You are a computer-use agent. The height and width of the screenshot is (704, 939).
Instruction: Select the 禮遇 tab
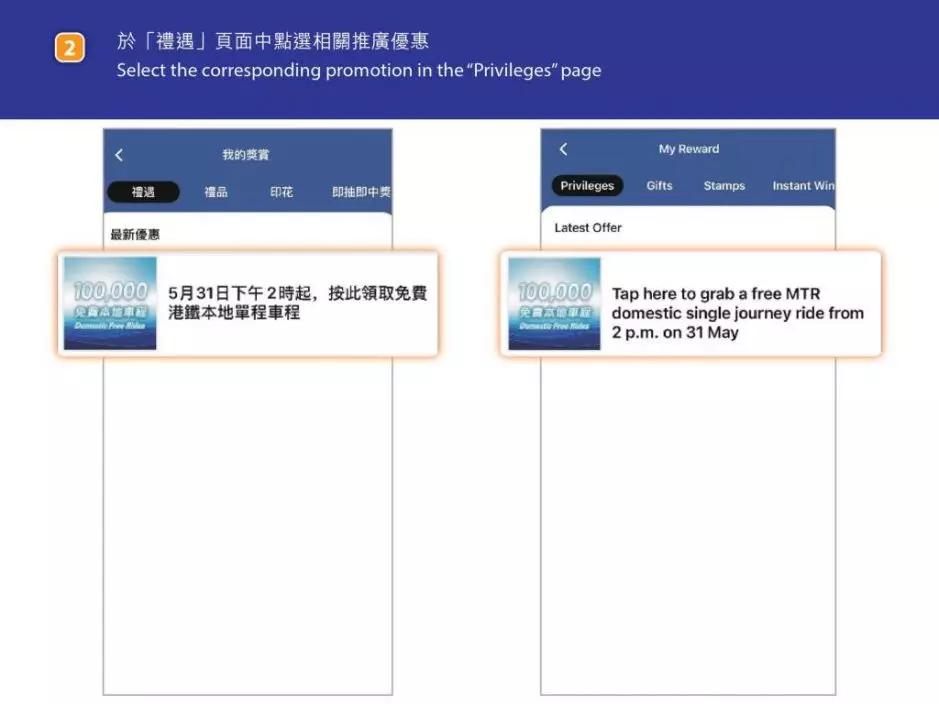coord(142,192)
